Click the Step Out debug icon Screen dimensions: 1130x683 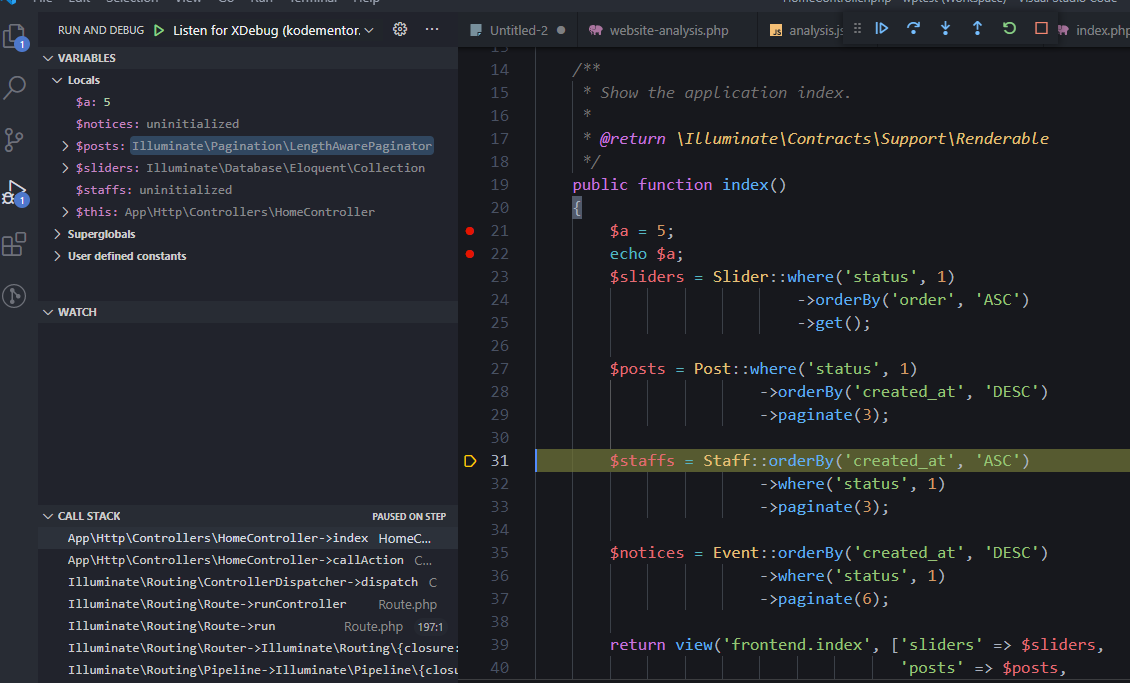(x=977, y=29)
